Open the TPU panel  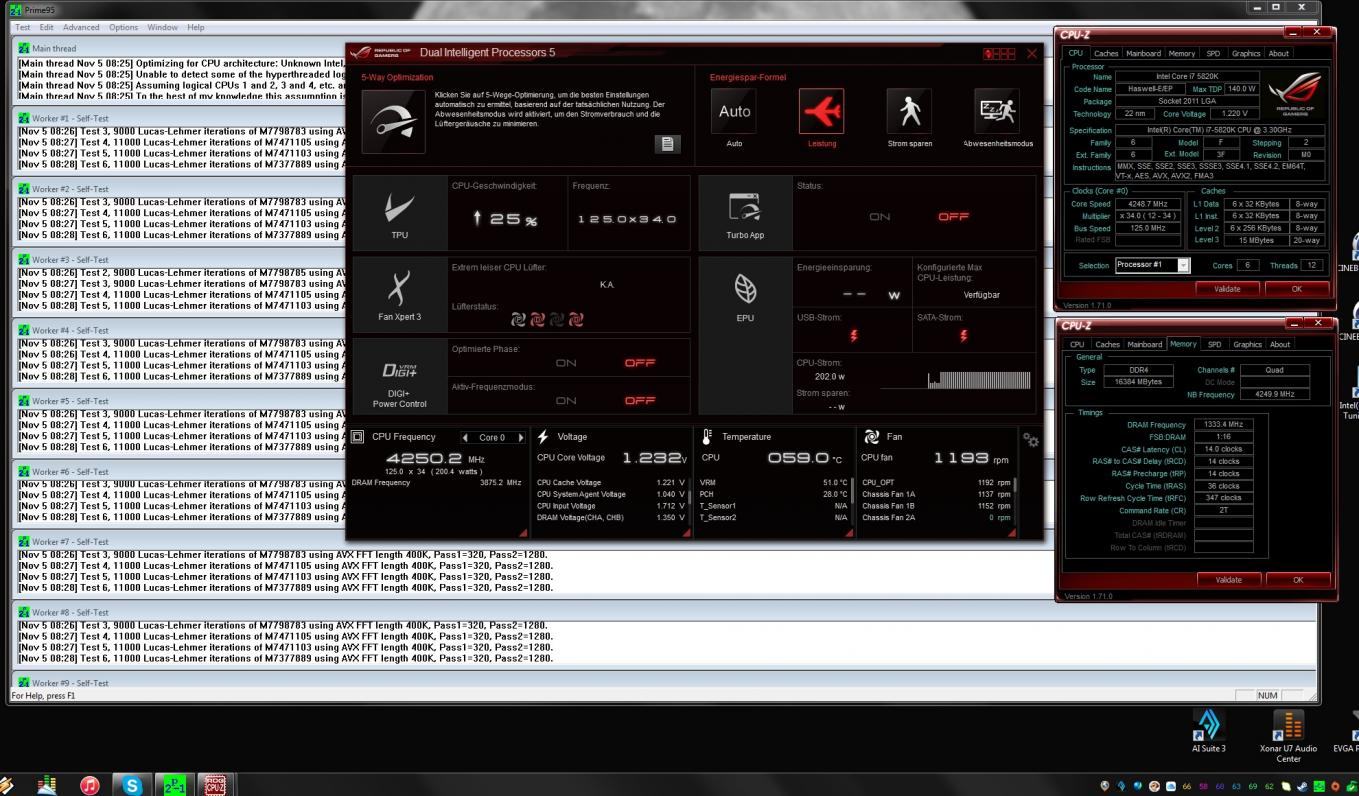pyautogui.click(x=399, y=213)
